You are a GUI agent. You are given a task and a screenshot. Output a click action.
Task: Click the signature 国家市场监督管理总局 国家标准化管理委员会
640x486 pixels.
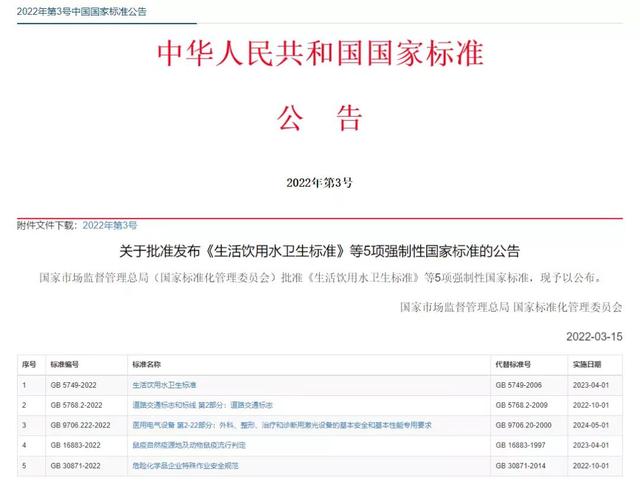coord(511,307)
